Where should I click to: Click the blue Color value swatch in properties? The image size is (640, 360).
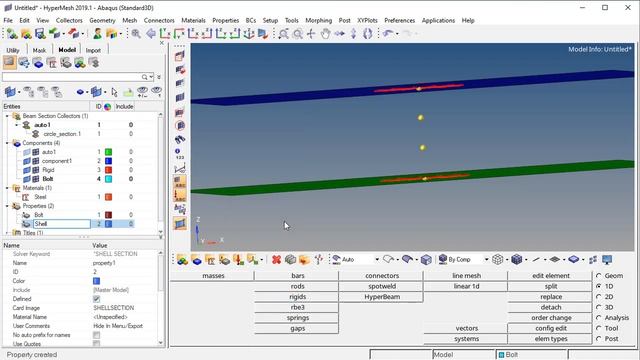(x=97, y=281)
